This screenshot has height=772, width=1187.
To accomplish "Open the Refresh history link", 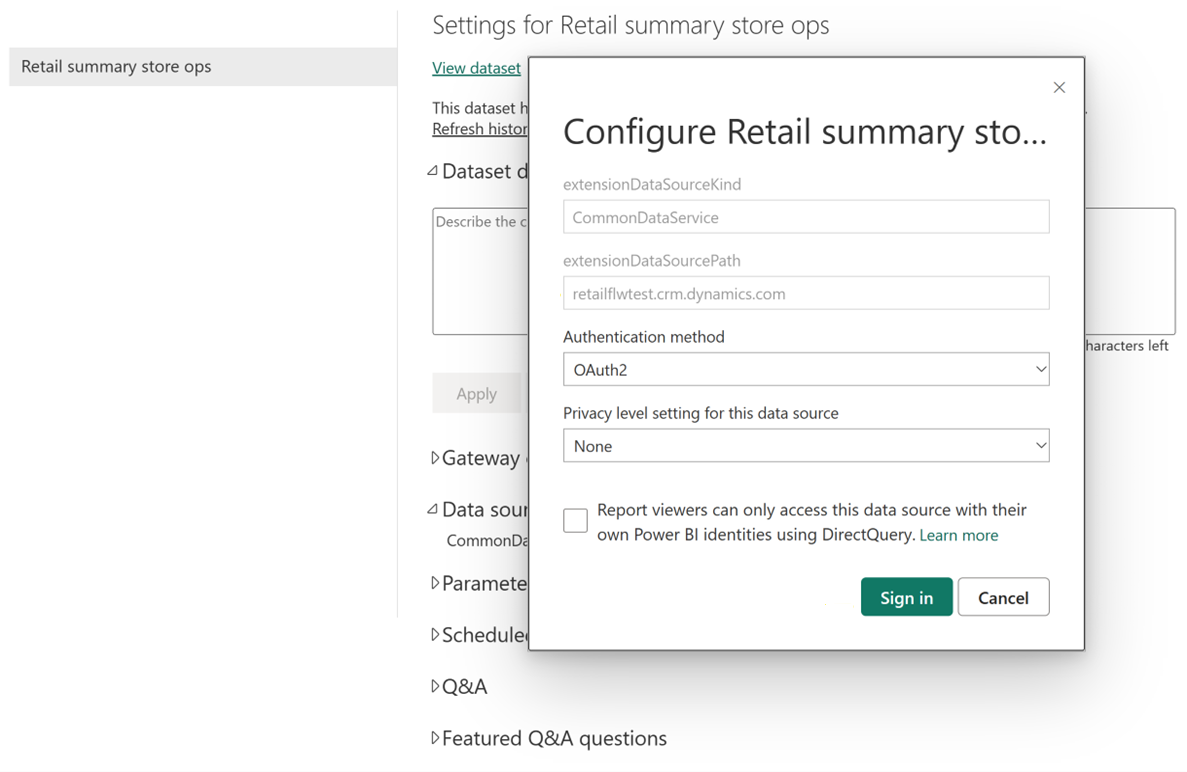I will coord(480,129).
